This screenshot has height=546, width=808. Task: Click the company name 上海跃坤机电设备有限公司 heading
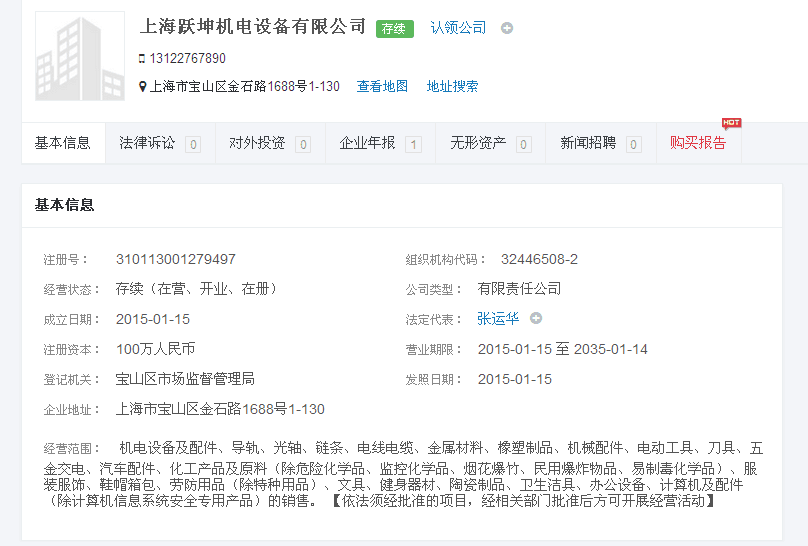click(253, 27)
